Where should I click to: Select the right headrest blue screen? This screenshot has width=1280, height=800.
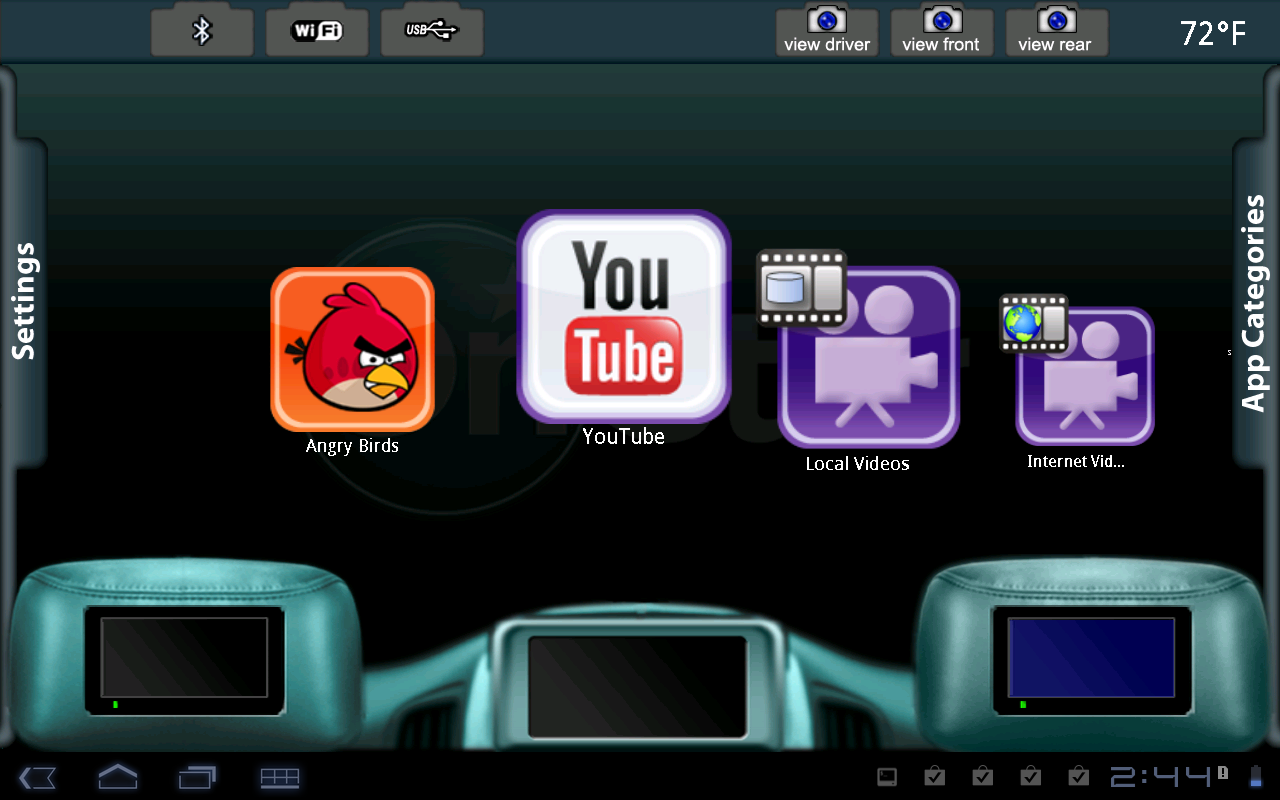click(1092, 659)
